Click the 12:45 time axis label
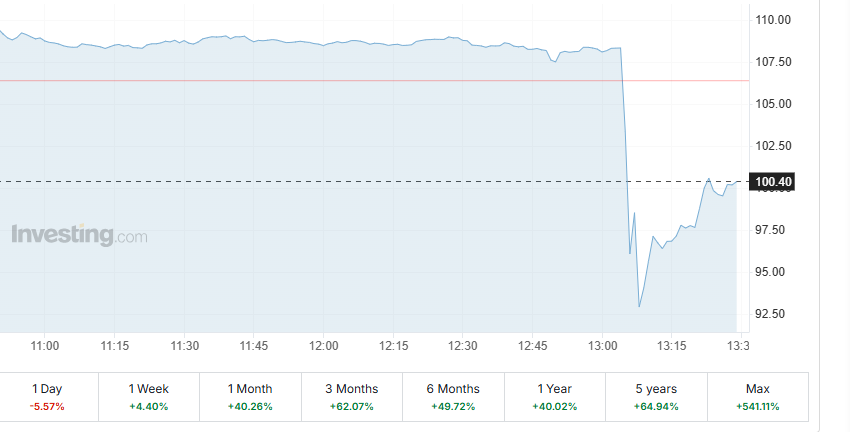 click(x=533, y=346)
